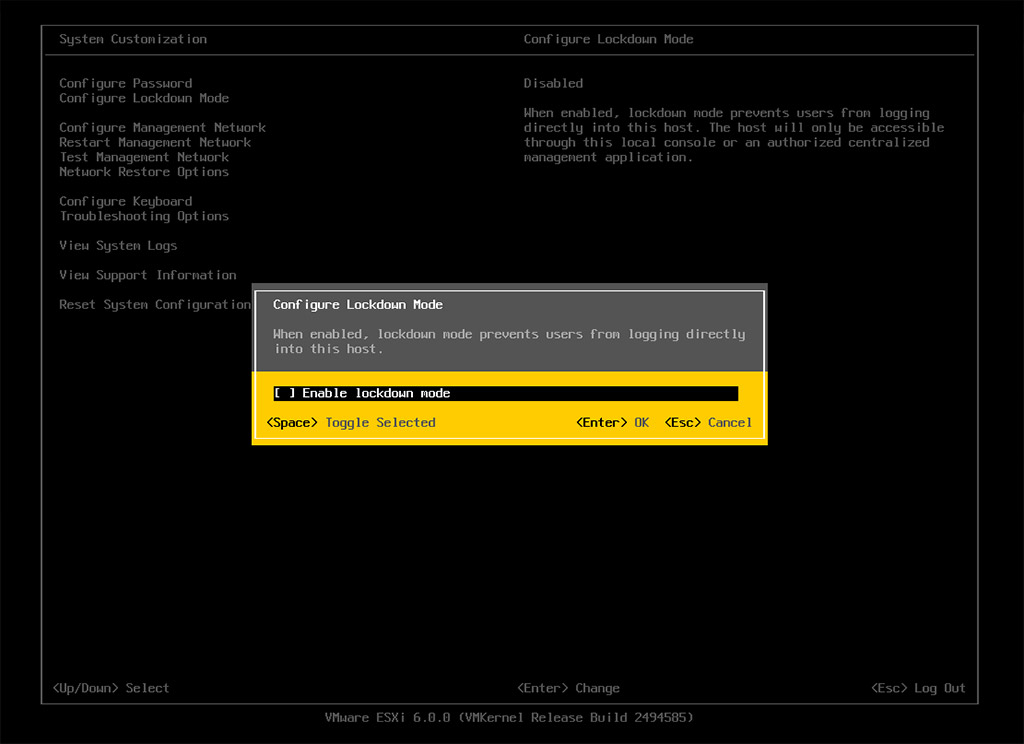The image size is (1024, 744).
Task: Open Configure Management Network option
Action: 162,128
